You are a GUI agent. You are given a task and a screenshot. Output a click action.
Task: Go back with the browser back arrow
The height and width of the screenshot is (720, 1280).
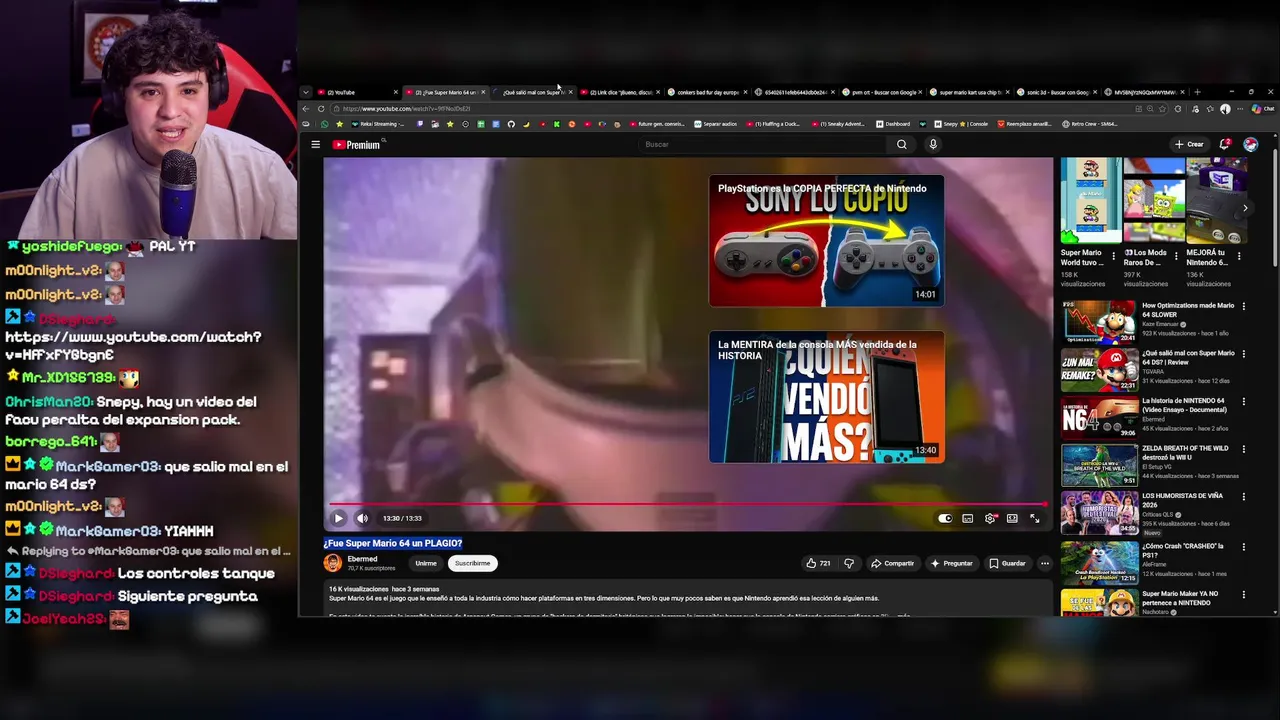306,108
